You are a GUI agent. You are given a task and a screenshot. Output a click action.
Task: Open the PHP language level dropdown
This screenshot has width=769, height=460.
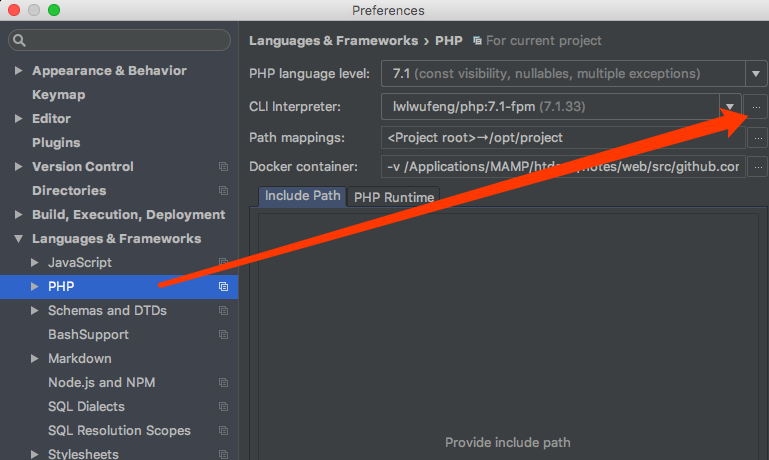[x=756, y=74]
